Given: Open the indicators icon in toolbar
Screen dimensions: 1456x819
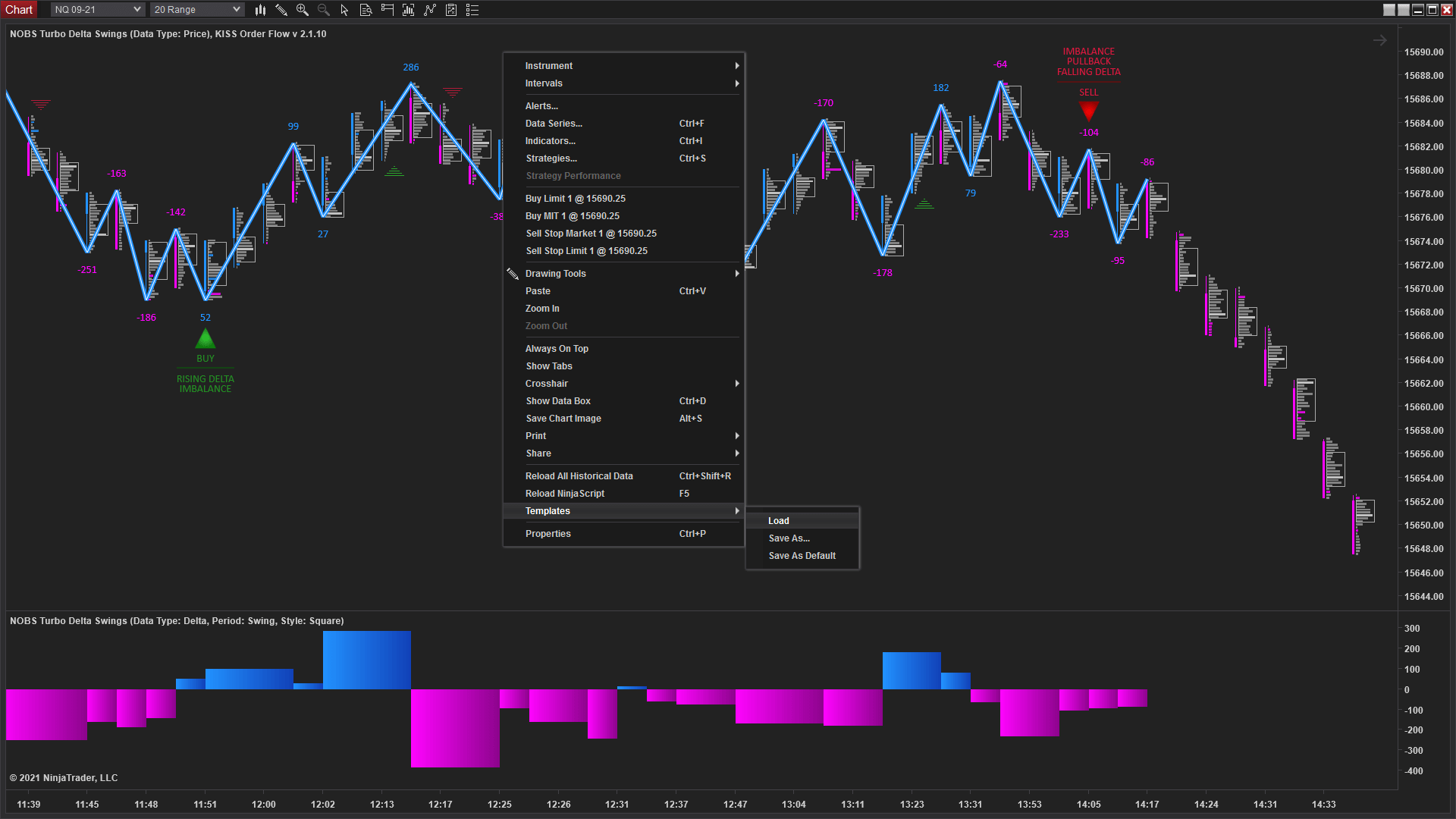Looking at the screenshot, I should 430,10.
